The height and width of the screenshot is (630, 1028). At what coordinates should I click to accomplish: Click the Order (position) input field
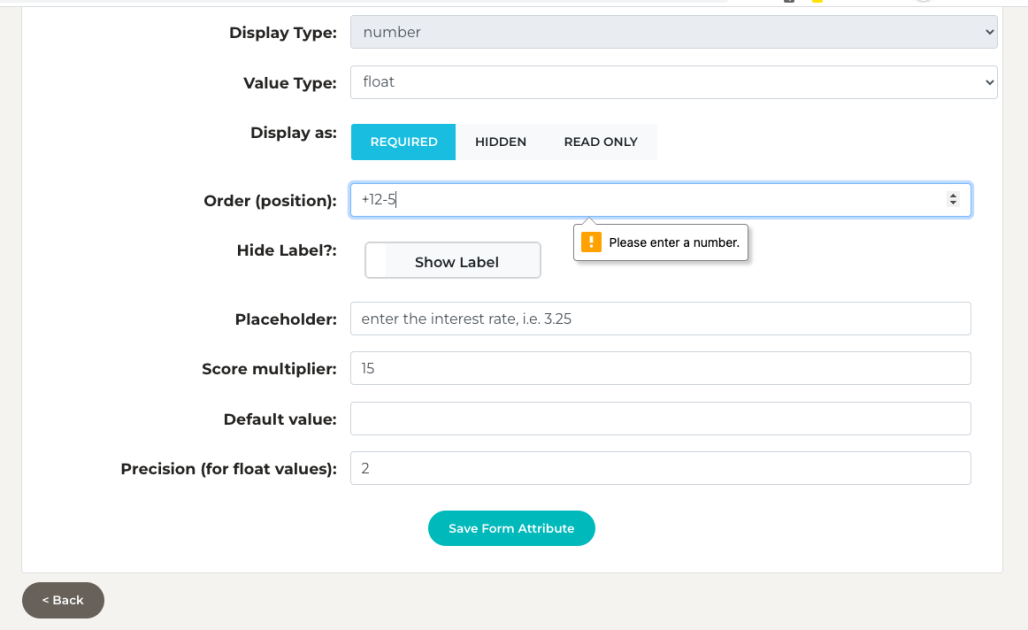[x=660, y=200]
